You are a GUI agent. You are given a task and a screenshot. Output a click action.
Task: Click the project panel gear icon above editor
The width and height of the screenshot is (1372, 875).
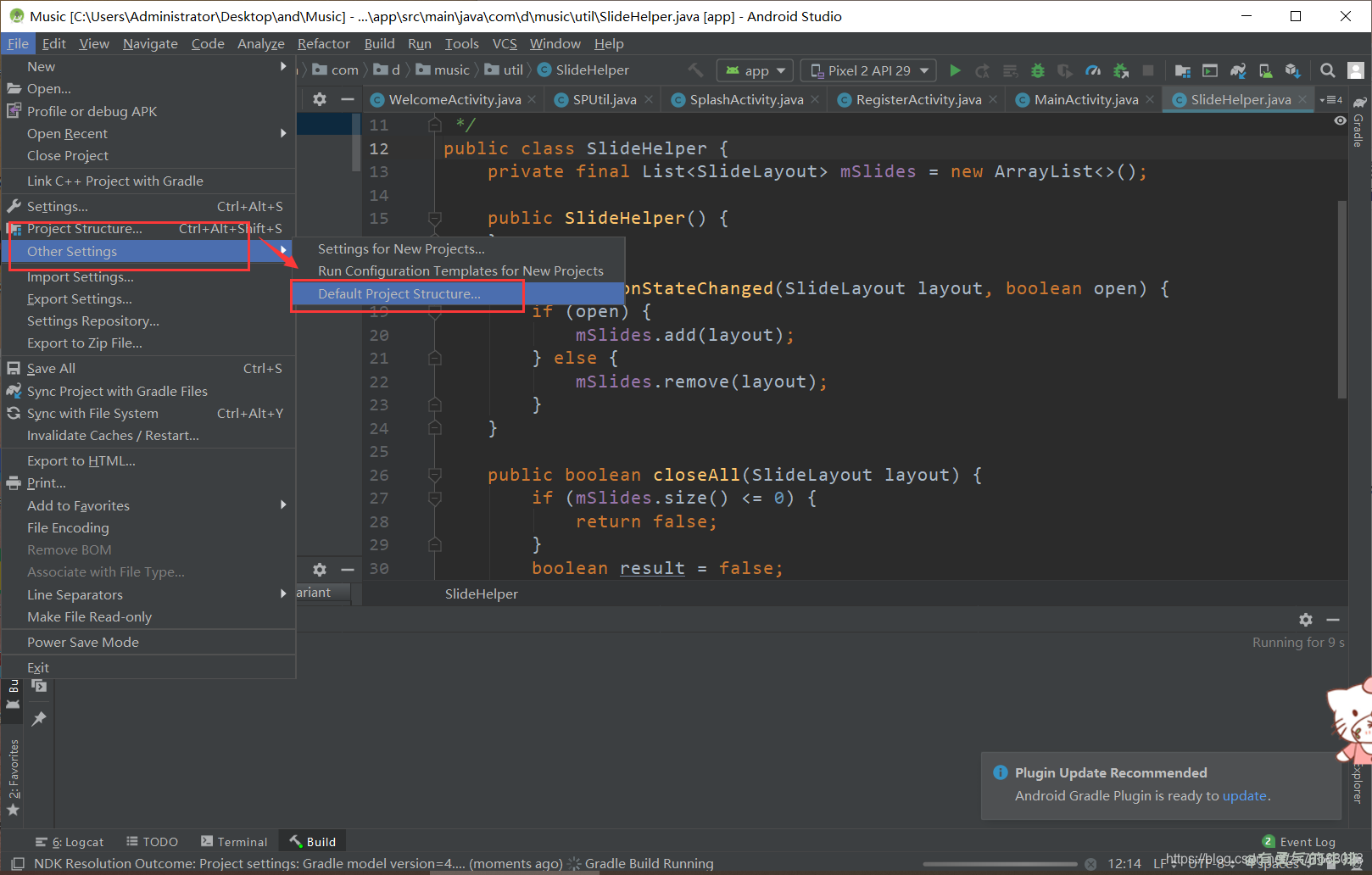click(x=320, y=99)
